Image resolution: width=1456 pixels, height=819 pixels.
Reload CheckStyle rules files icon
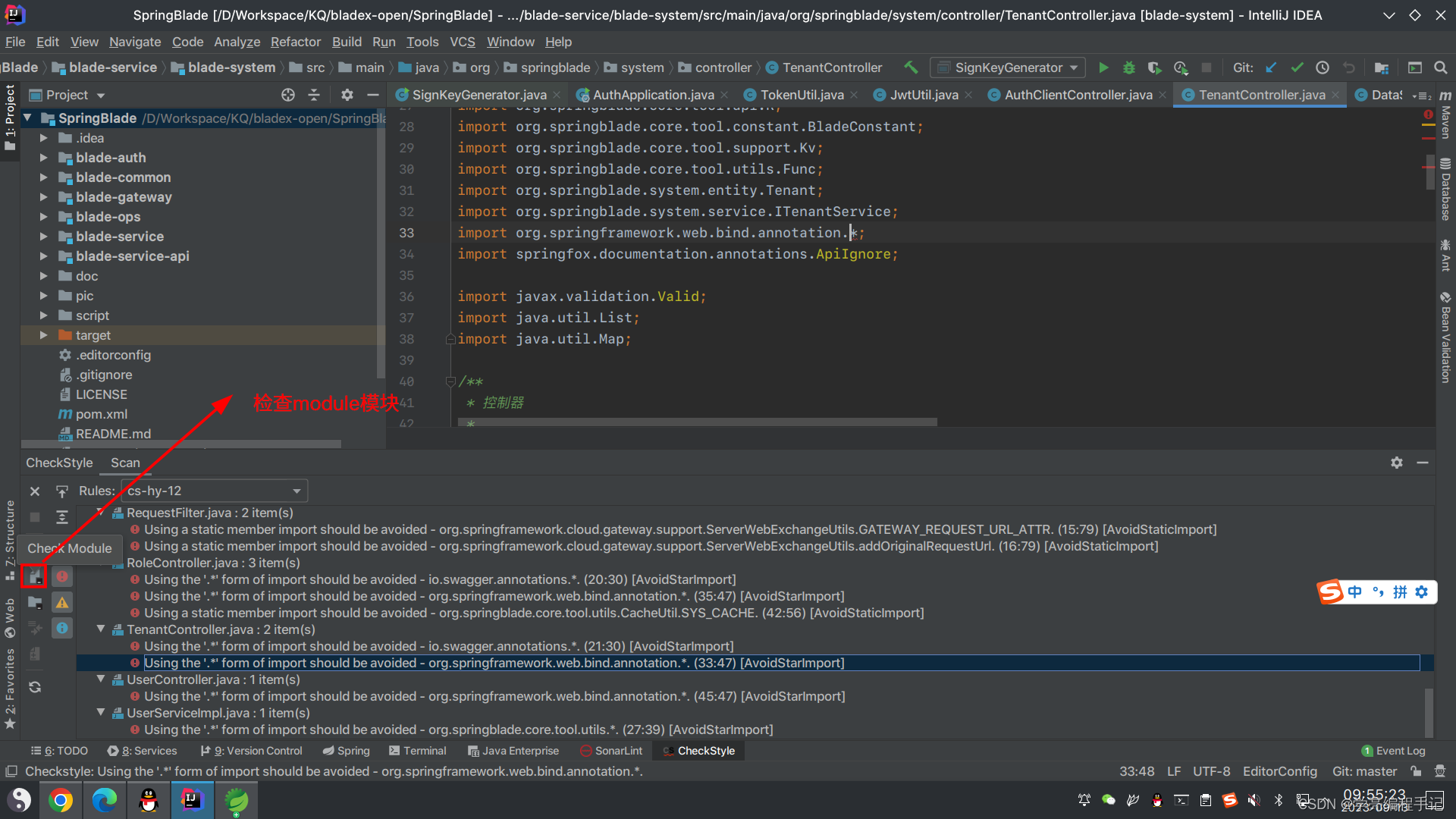(x=35, y=687)
